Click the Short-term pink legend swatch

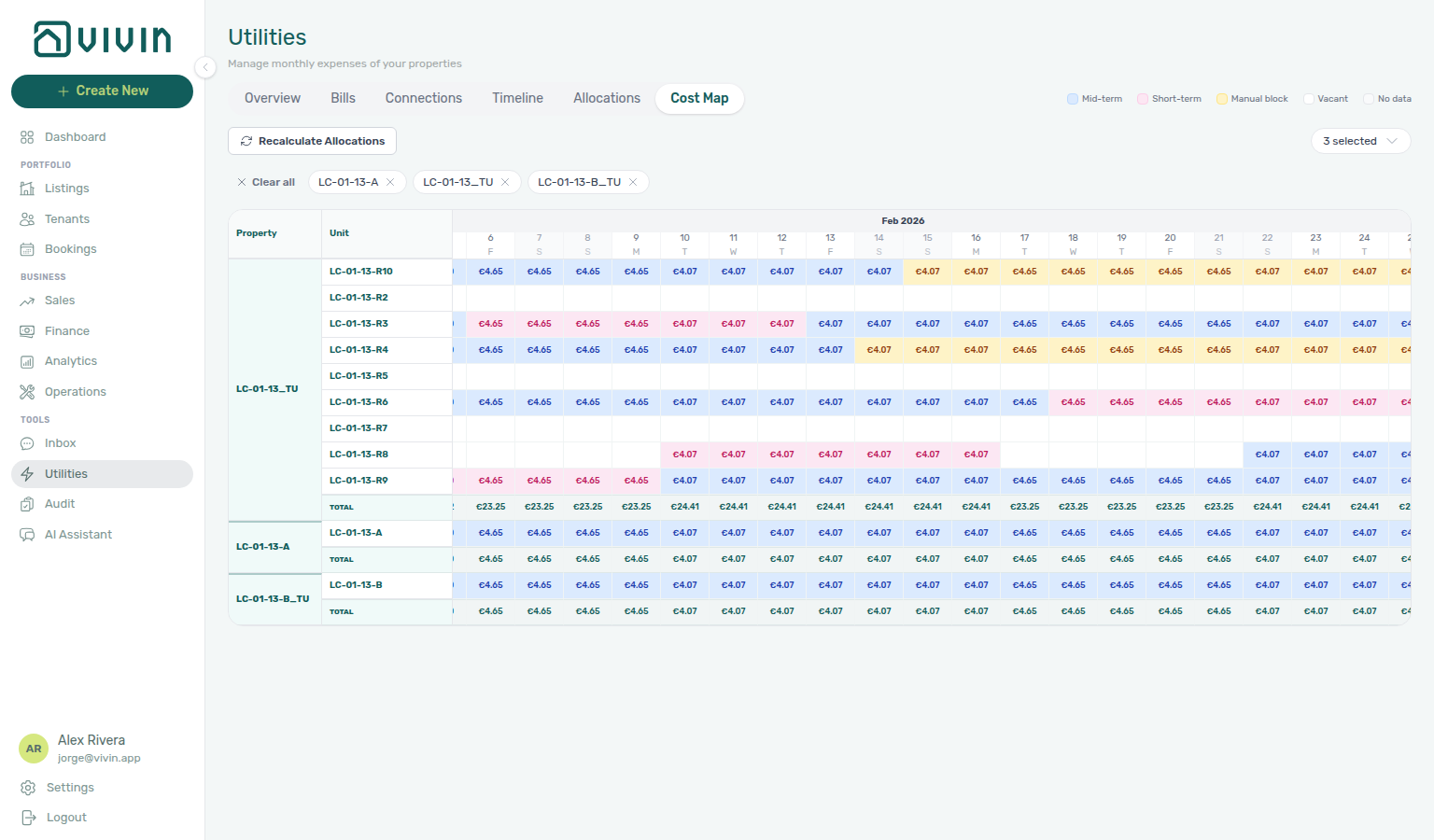1143,99
